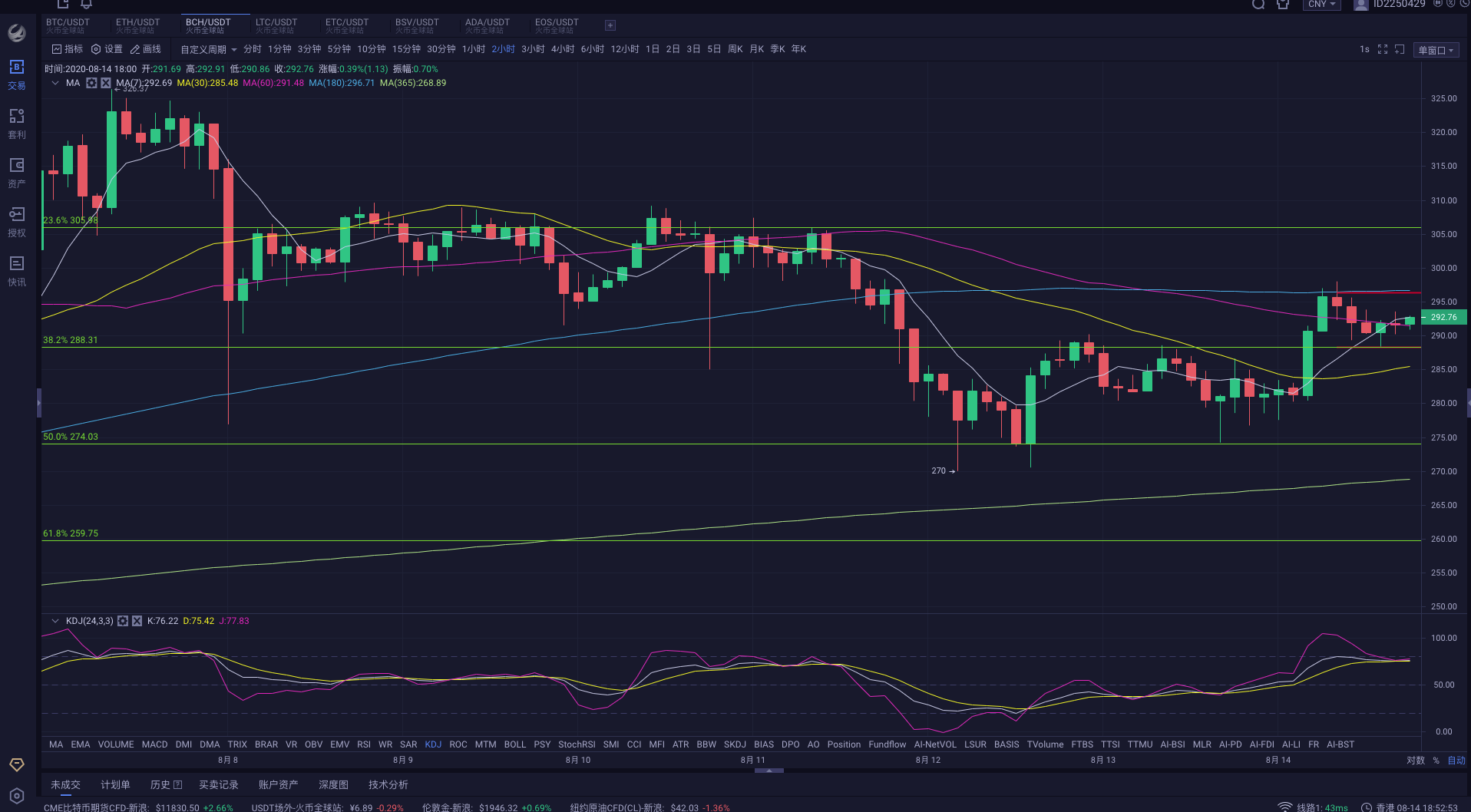
Task: Collapse the KDJ indicator panel chevron
Action: pos(55,621)
